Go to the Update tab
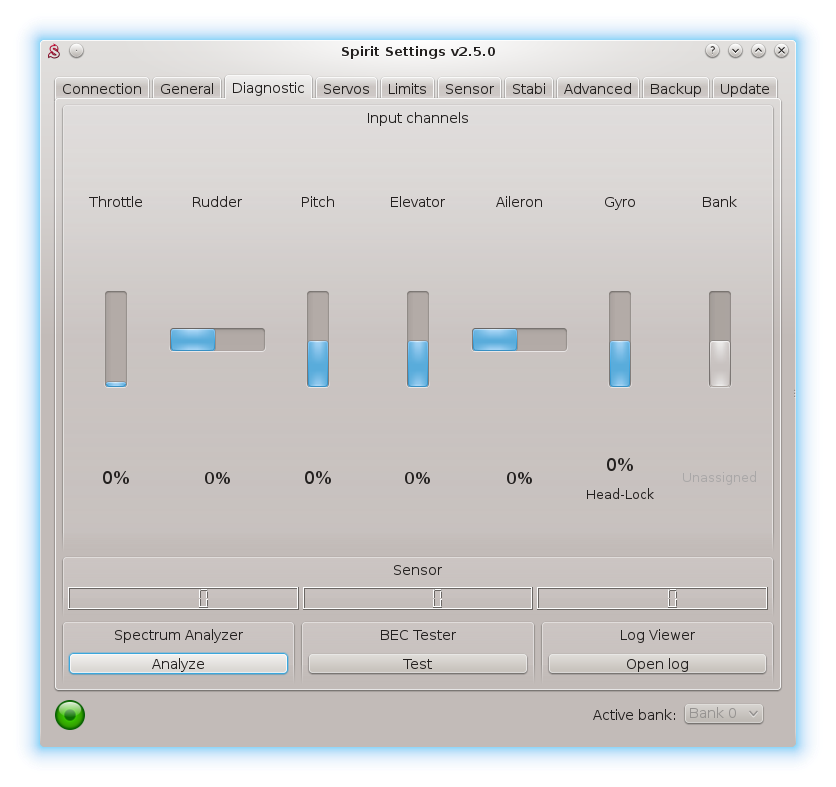 (x=745, y=89)
